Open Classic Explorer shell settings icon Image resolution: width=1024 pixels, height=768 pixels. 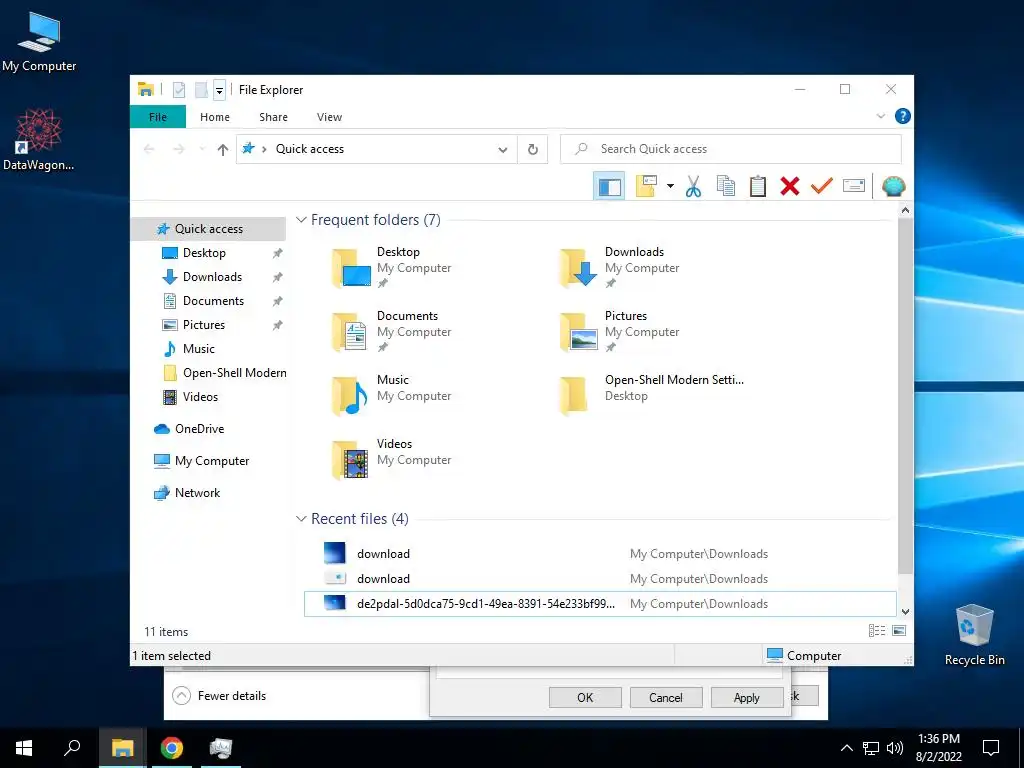[x=893, y=186]
